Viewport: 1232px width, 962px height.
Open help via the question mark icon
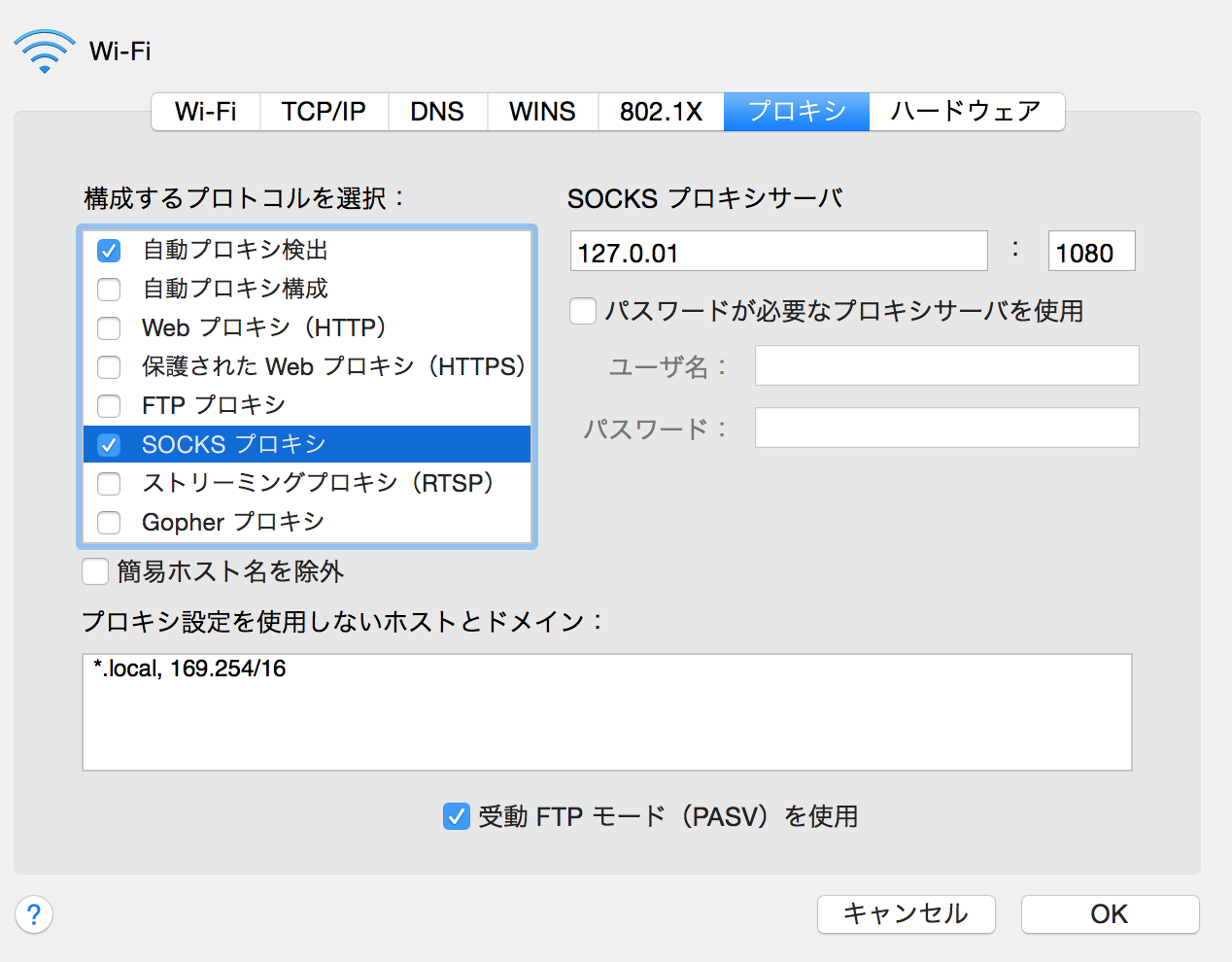[34, 914]
